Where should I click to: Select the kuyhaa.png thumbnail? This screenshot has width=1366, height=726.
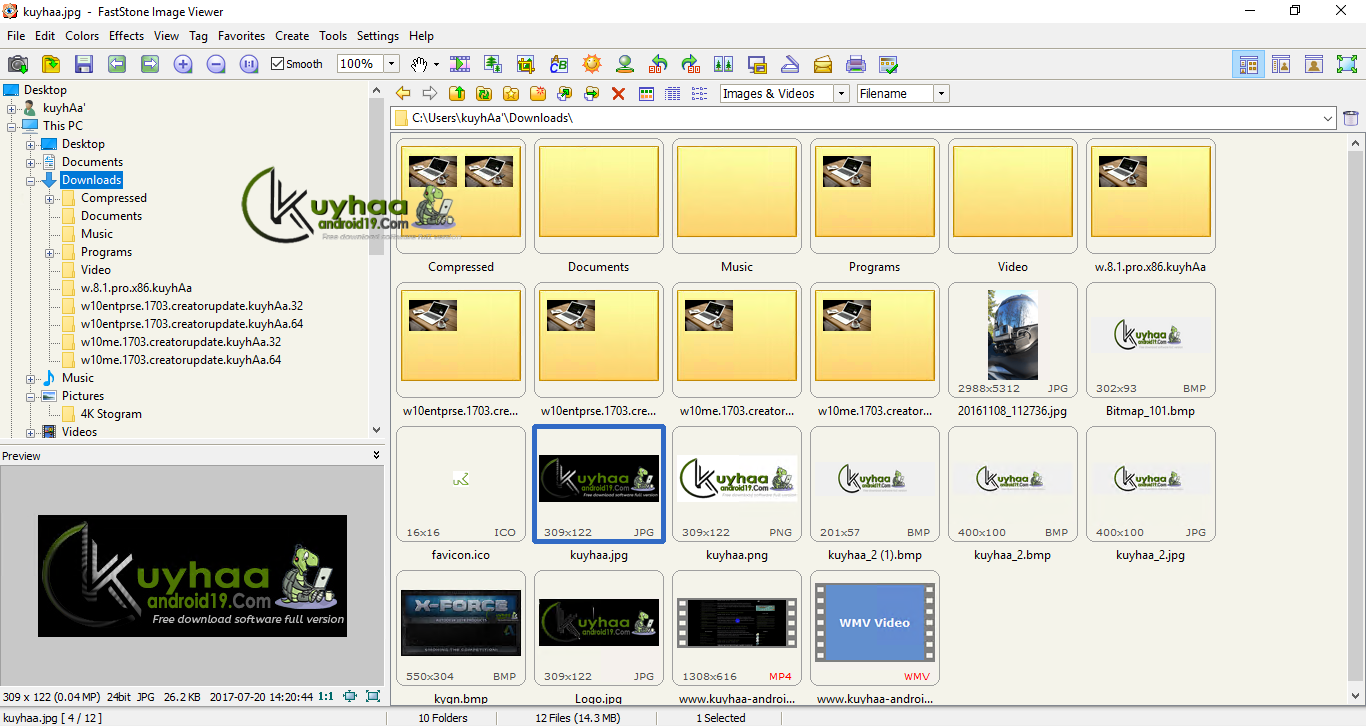[737, 485]
